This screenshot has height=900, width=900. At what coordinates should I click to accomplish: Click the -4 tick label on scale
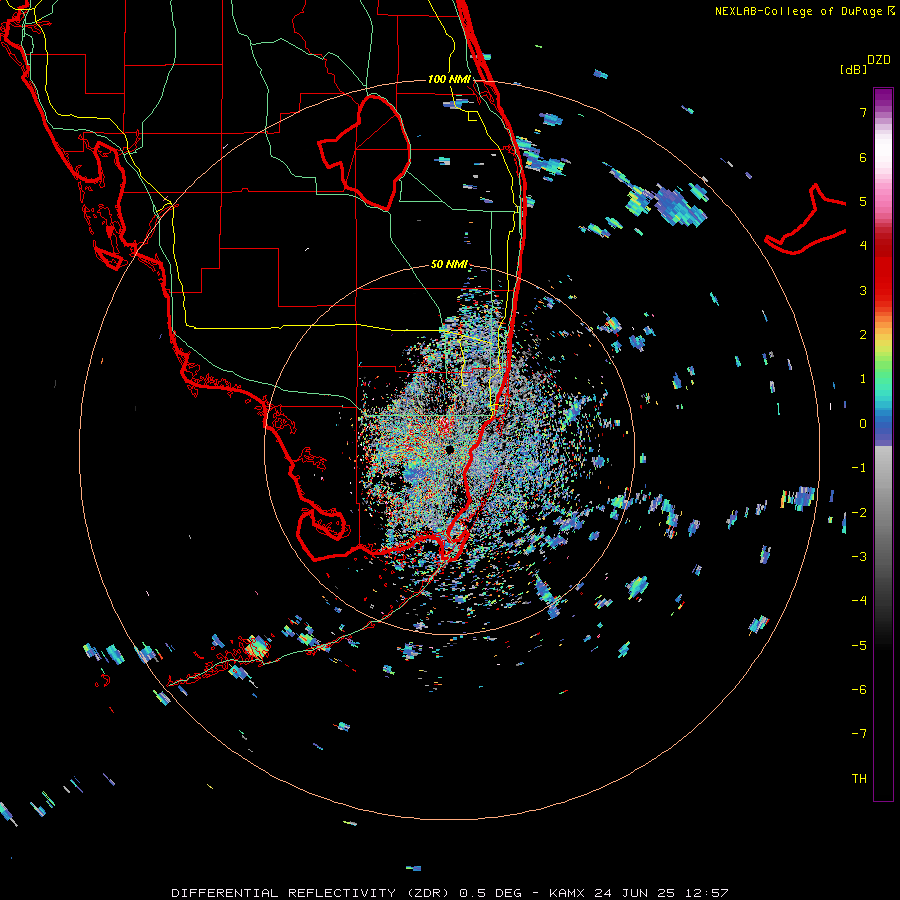pyautogui.click(x=859, y=601)
